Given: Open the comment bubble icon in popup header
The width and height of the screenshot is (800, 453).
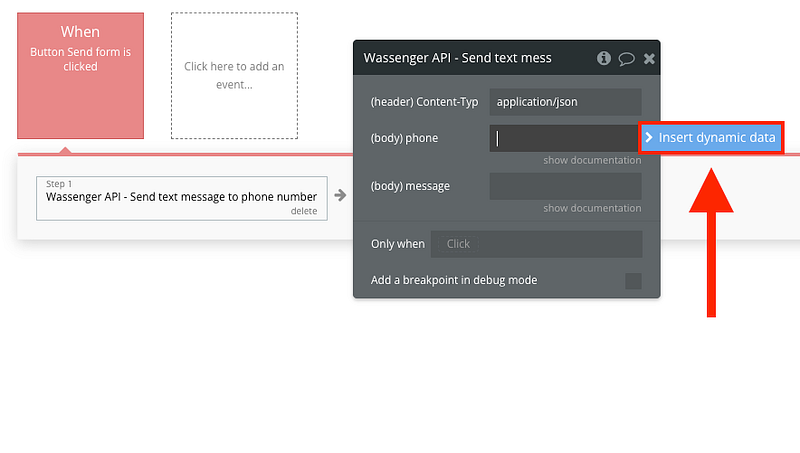Looking at the screenshot, I should tap(626, 59).
